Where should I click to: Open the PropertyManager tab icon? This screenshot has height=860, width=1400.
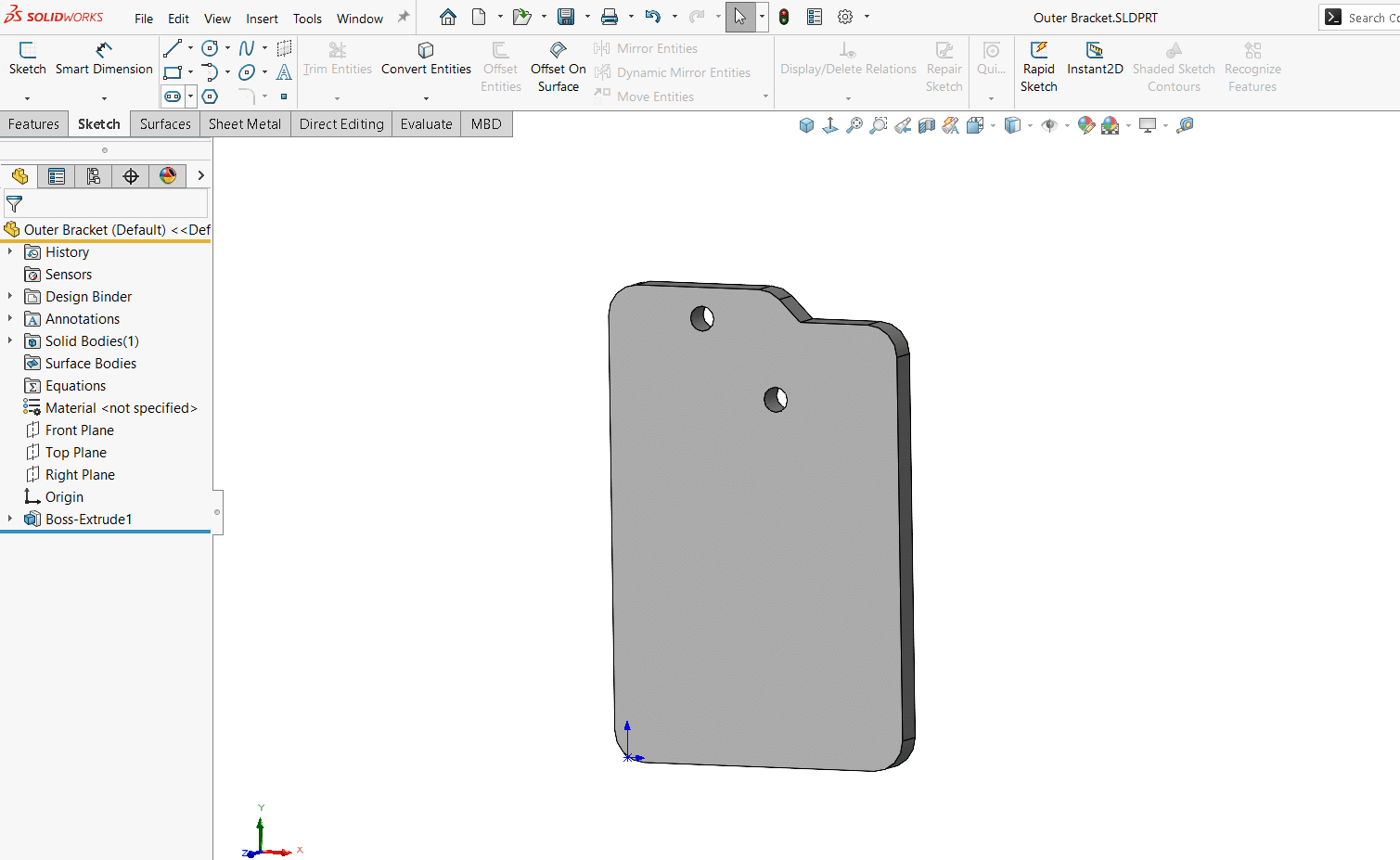click(x=57, y=176)
